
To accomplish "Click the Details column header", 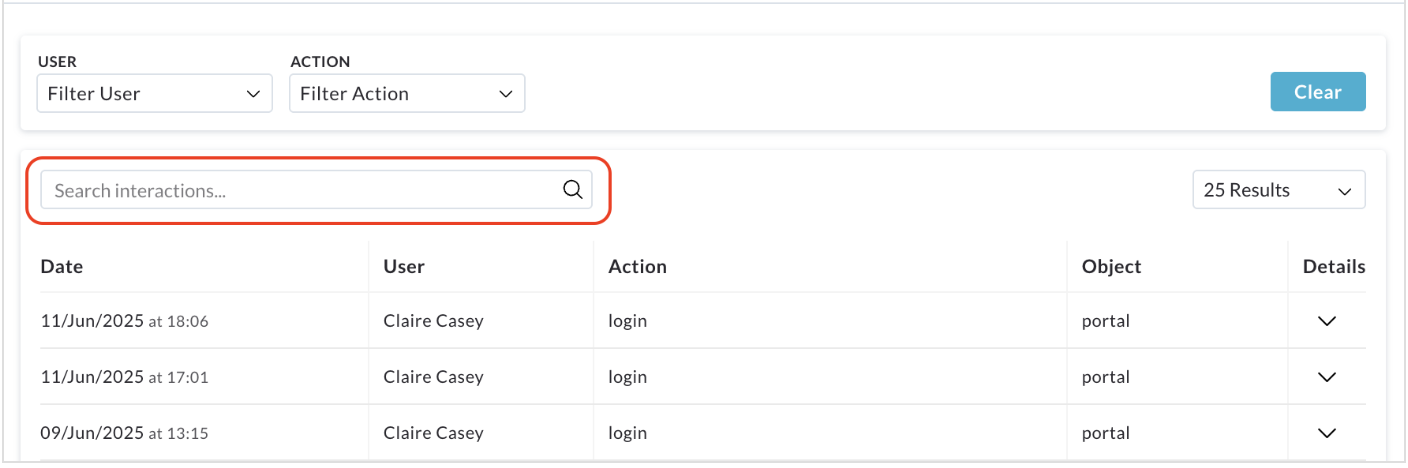I will coord(1334,267).
